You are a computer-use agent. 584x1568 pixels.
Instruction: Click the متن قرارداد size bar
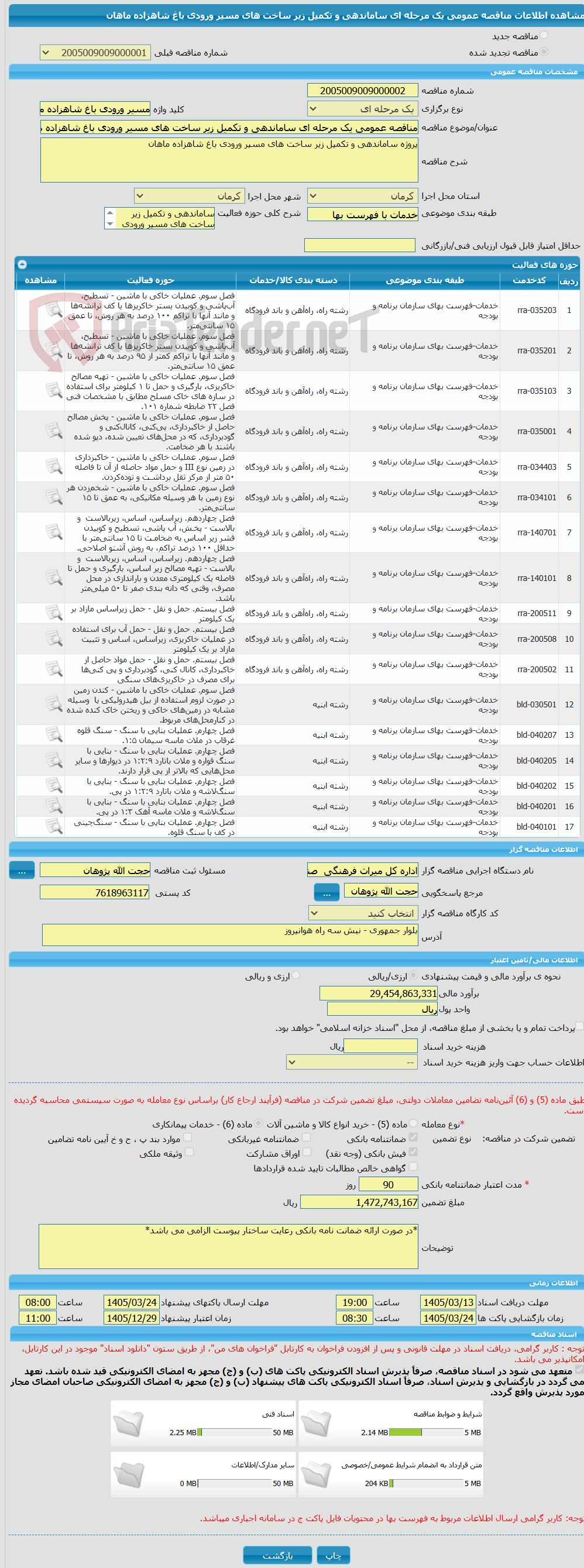tap(427, 1483)
